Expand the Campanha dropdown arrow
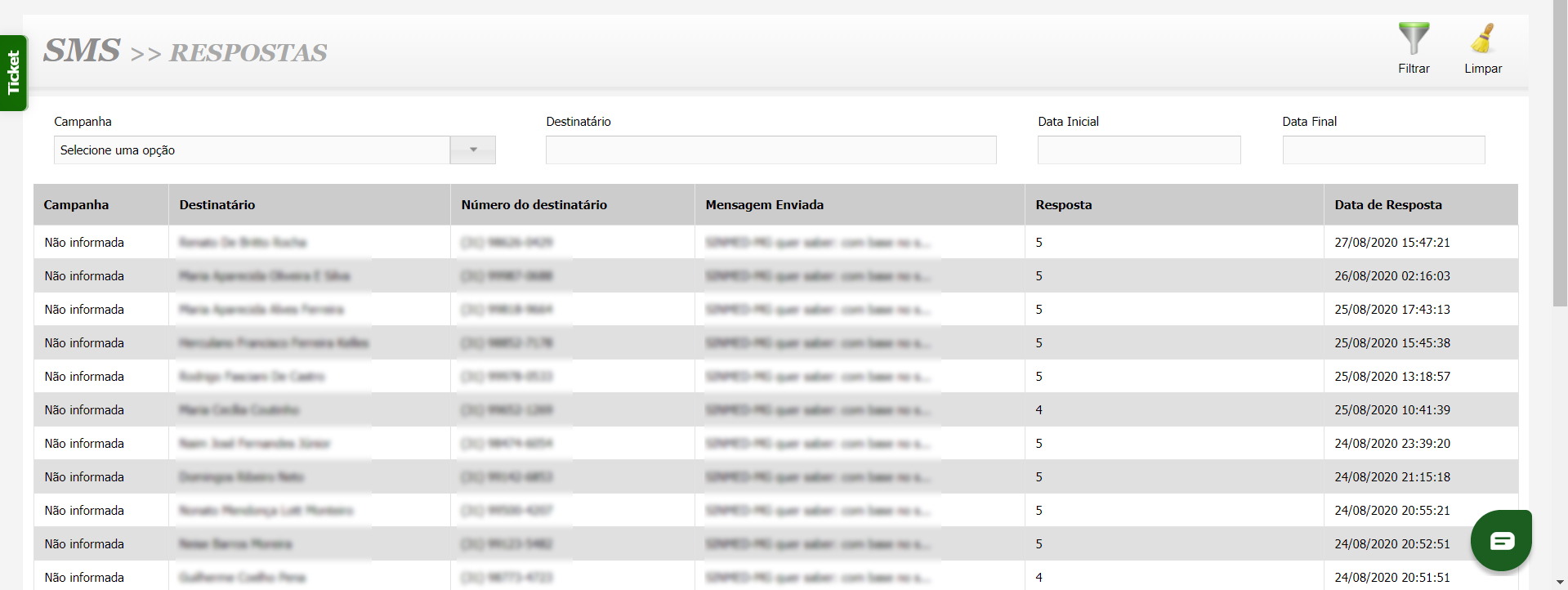The width and height of the screenshot is (1568, 590). [473, 150]
